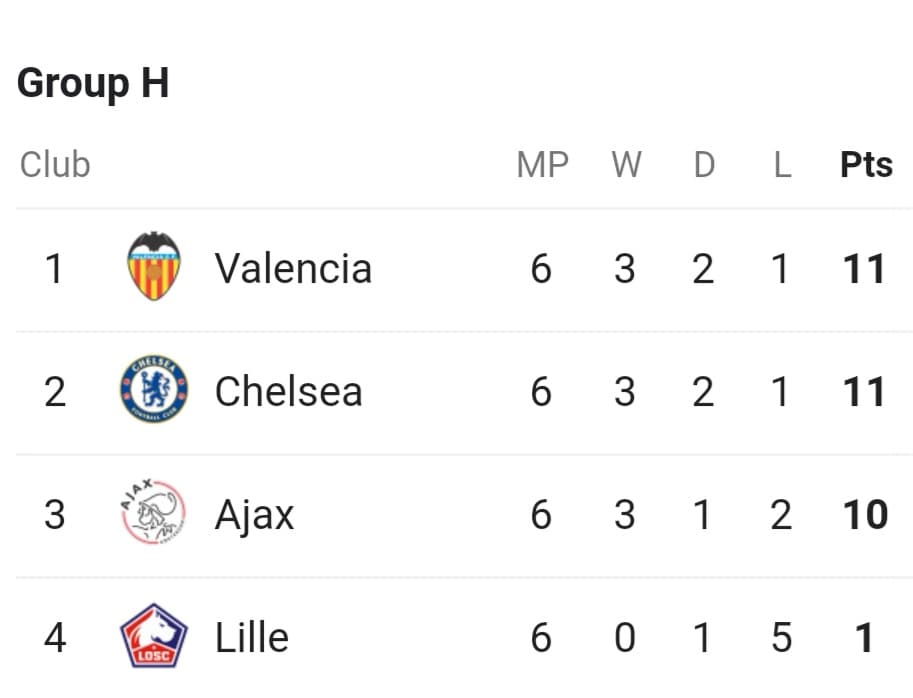The height and width of the screenshot is (698, 913).
Task: Click rank number 2 beside Chelsea
Action: point(55,391)
